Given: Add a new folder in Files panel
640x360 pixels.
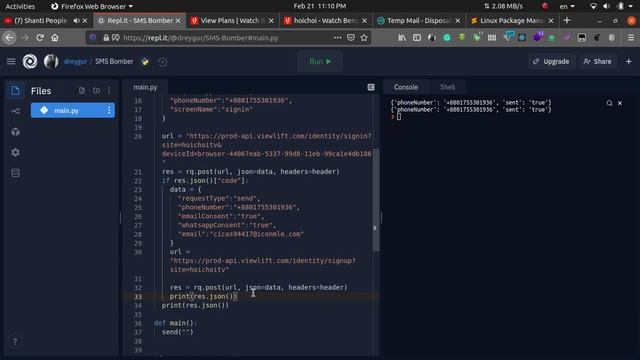Looking at the screenshot, I should 96,91.
